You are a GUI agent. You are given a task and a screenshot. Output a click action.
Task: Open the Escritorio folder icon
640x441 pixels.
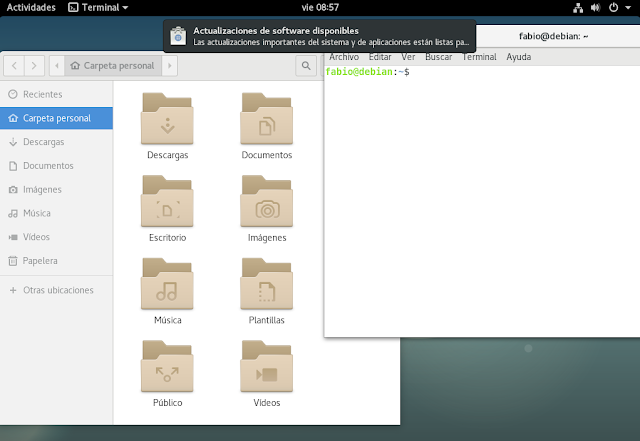pos(167,201)
